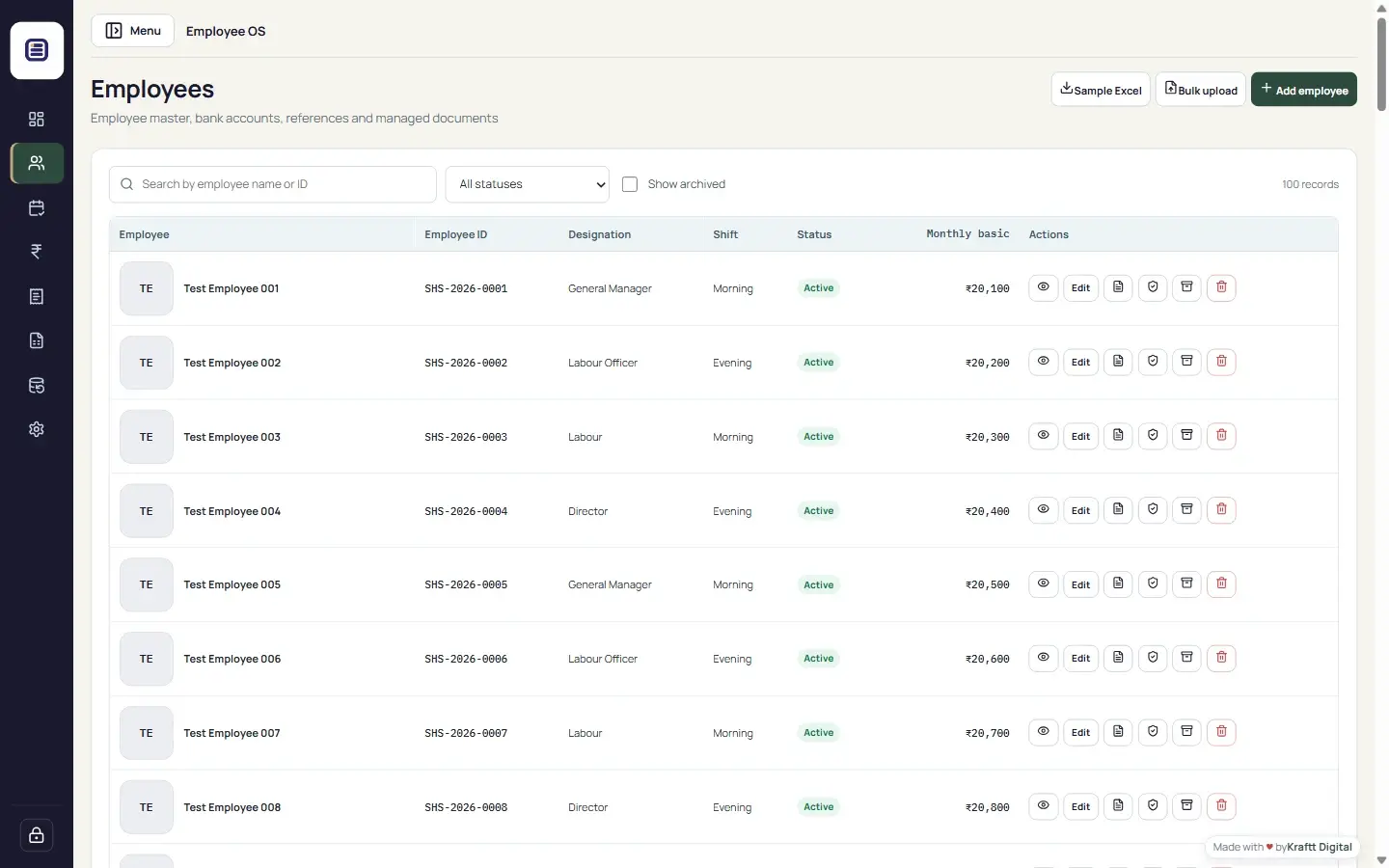
Task: Click the Bulk upload button
Action: click(x=1201, y=90)
